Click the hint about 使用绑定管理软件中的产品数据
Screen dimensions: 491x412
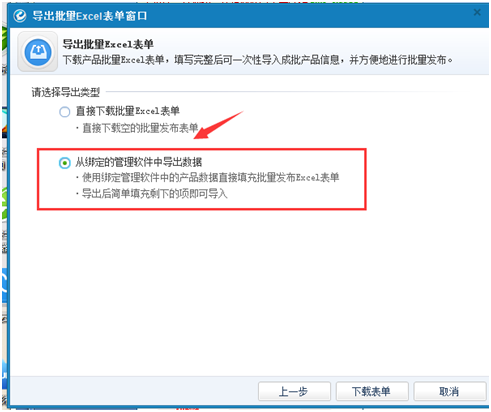pyautogui.click(x=210, y=178)
